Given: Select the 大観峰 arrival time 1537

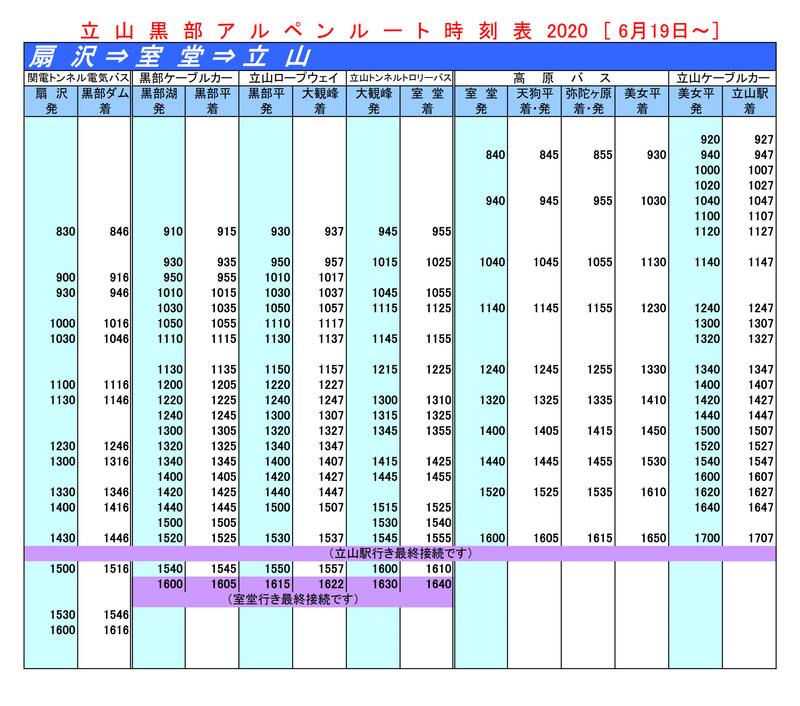Looking at the screenshot, I should click(331, 538).
